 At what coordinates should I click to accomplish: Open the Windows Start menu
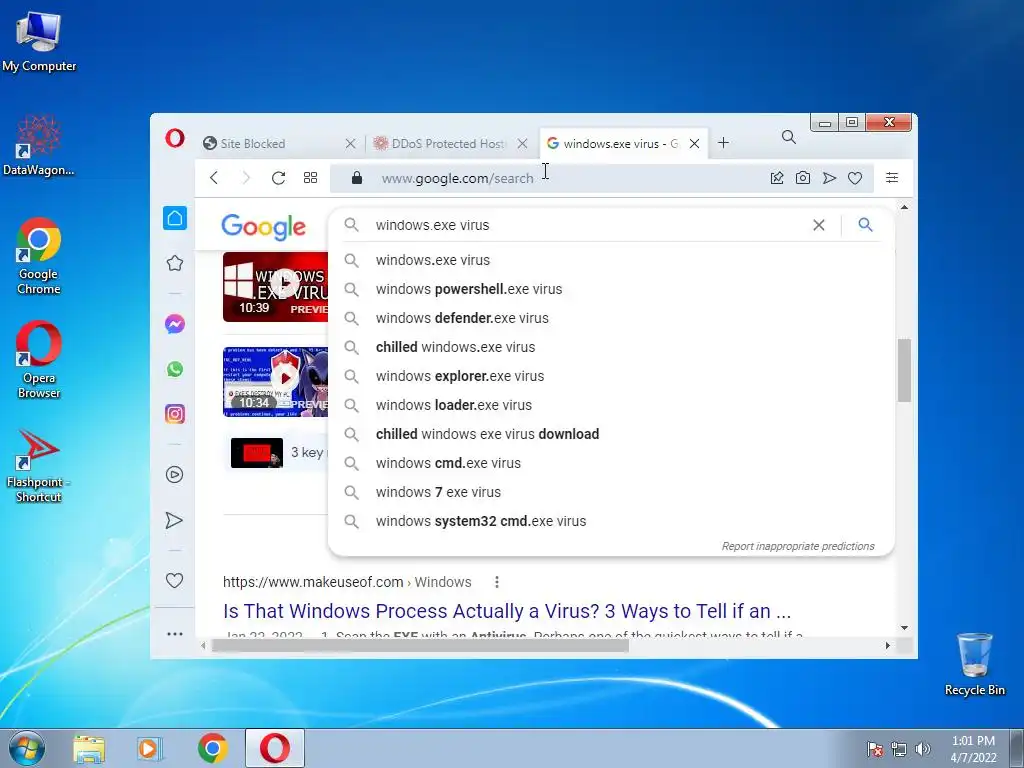(27, 748)
